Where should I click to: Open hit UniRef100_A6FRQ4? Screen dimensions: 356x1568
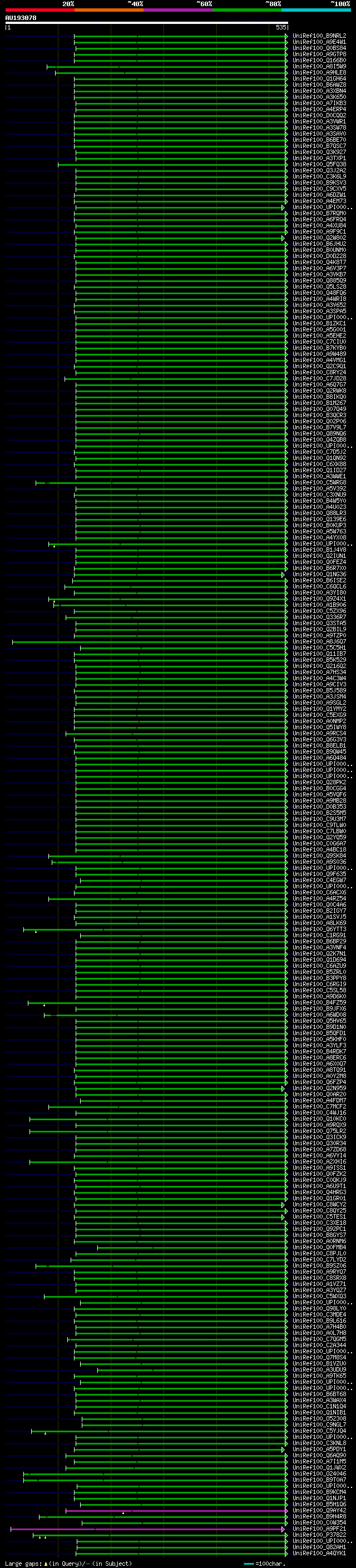tap(319, 220)
